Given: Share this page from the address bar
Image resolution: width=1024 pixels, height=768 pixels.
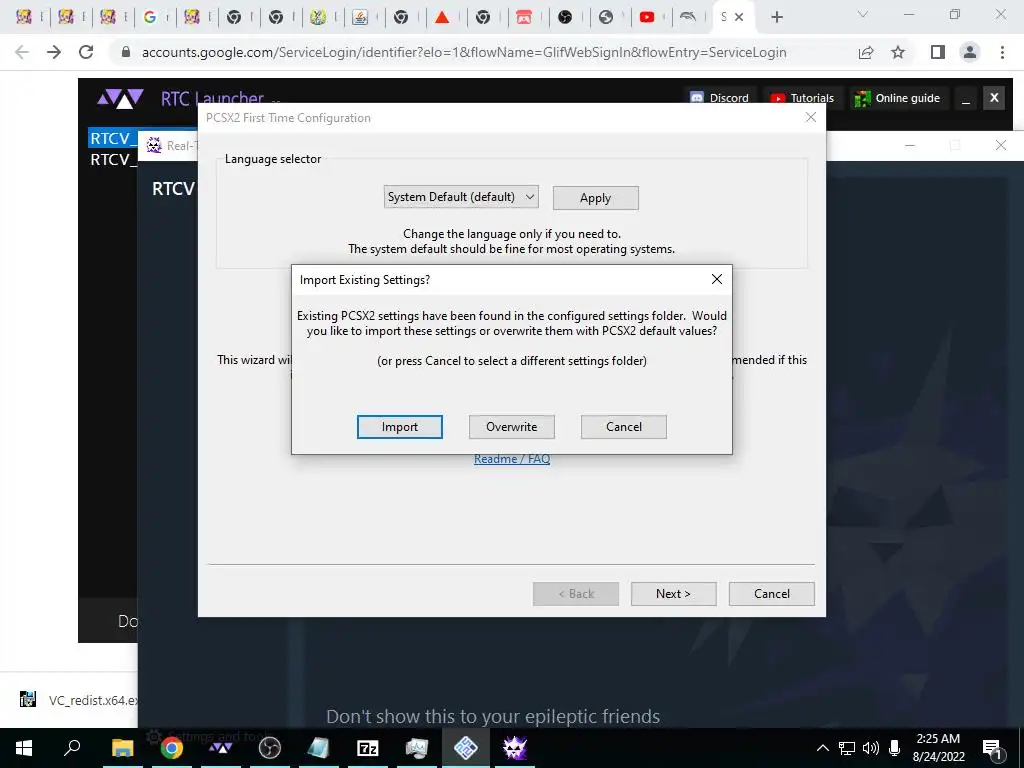Looking at the screenshot, I should (866, 52).
